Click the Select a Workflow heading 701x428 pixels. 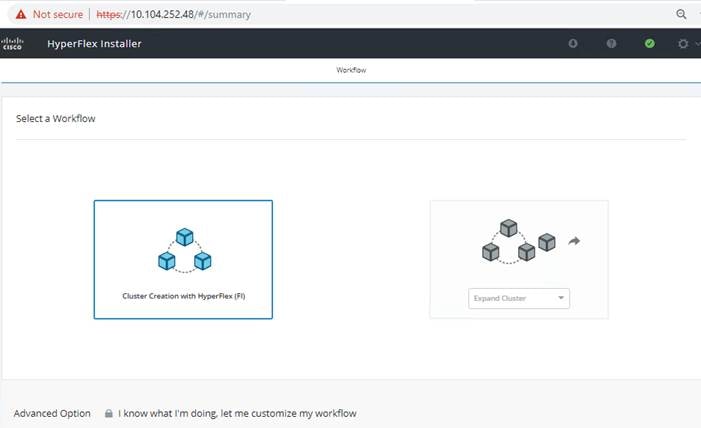55,119
